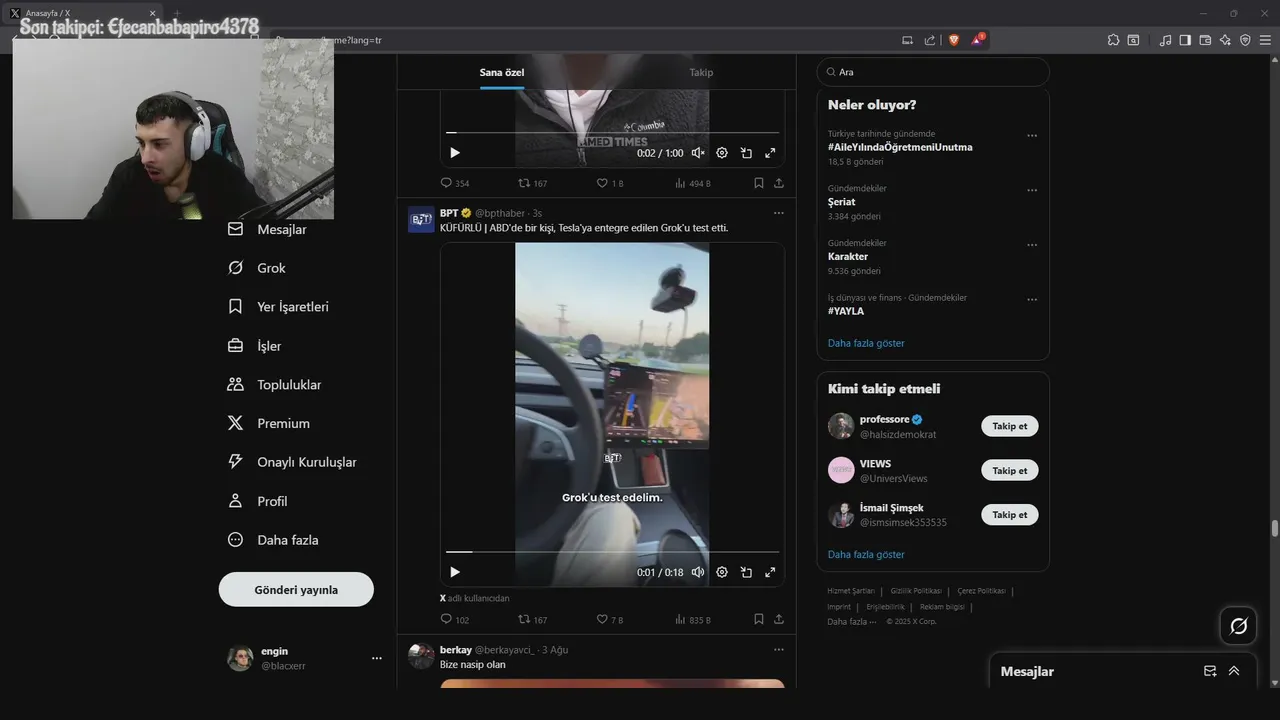Open Mesajlar in the left sidebar
Image resolution: width=1280 pixels, height=720 pixels.
267,229
